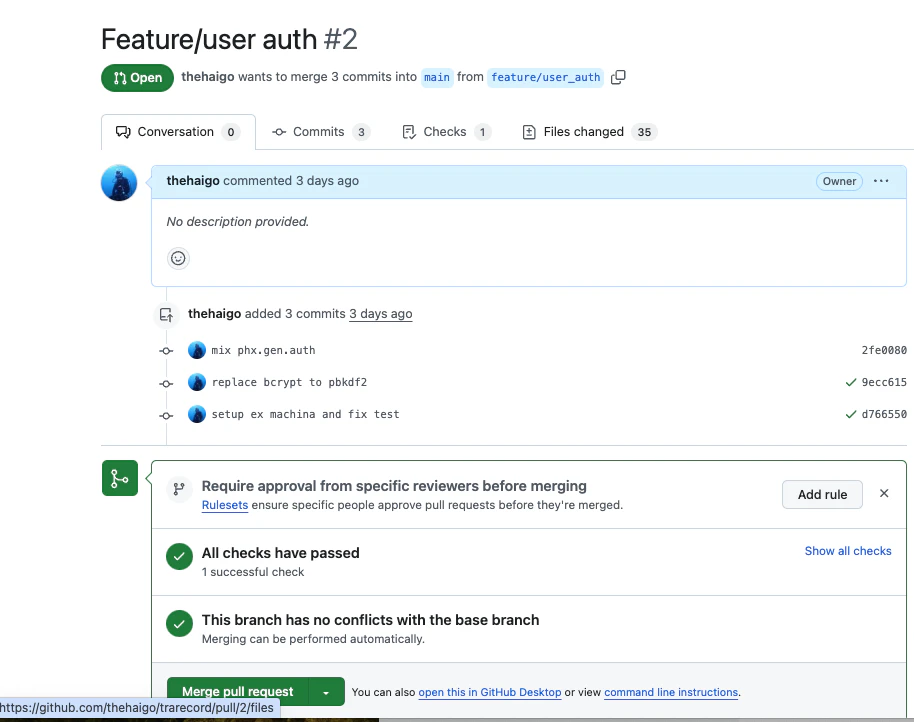Click thehaigo username in the comment header
Viewport: 914px width, 722px height.
[x=193, y=181]
